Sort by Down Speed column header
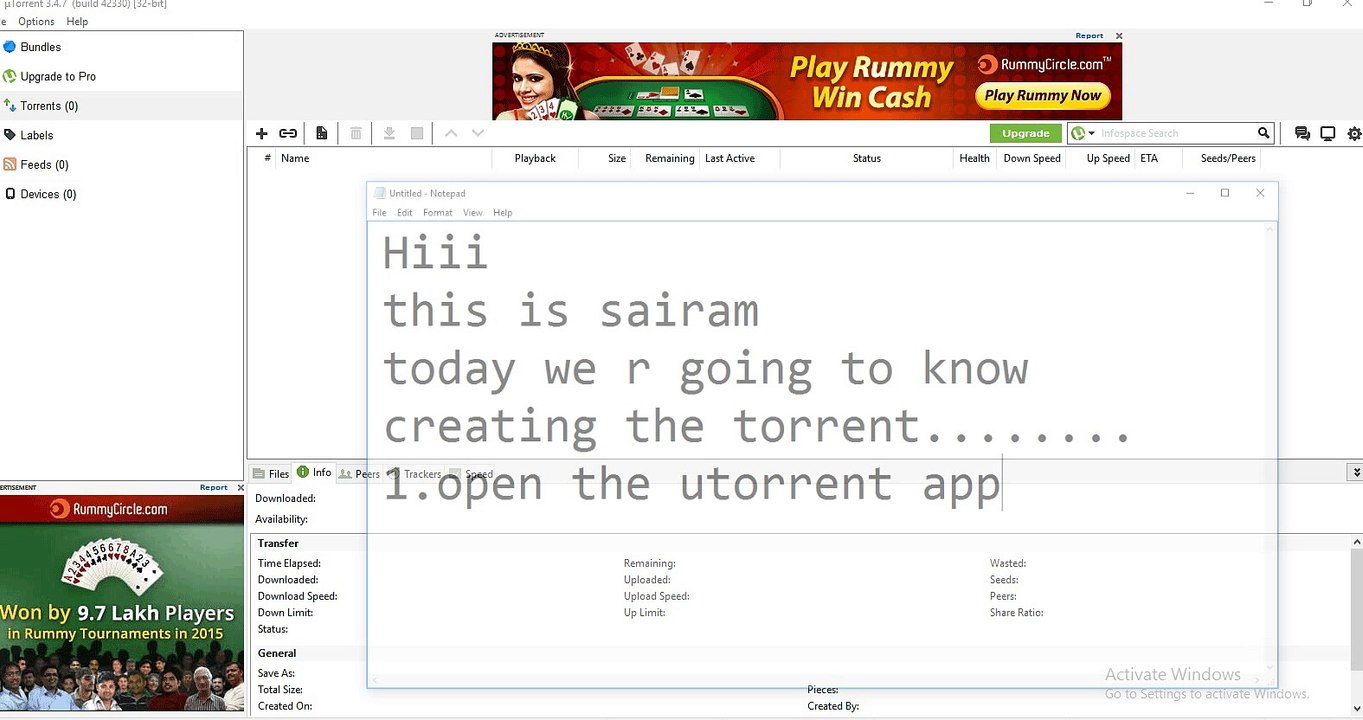Screen dimensions: 1363x720 1032,158
